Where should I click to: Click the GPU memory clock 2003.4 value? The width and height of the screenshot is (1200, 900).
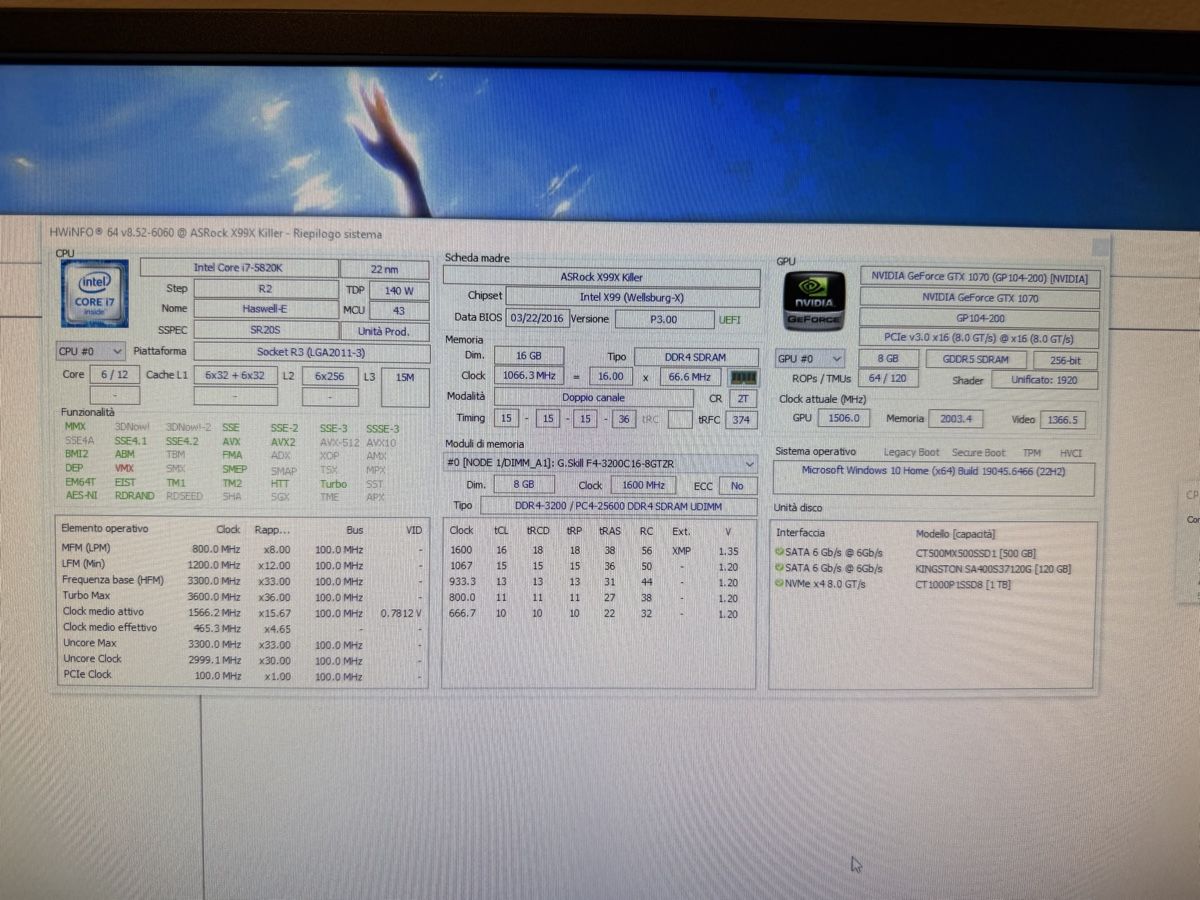pos(956,419)
